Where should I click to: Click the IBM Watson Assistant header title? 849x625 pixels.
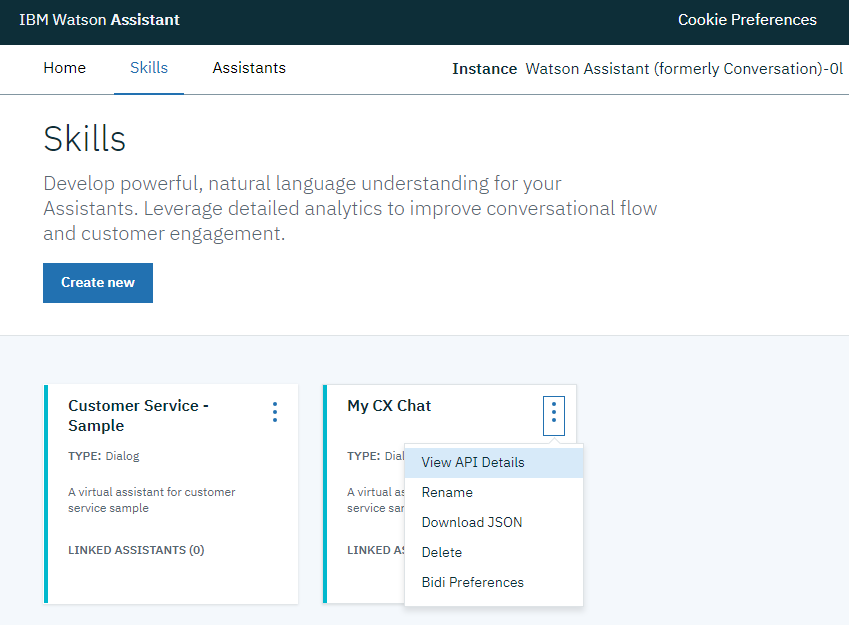click(x=100, y=19)
